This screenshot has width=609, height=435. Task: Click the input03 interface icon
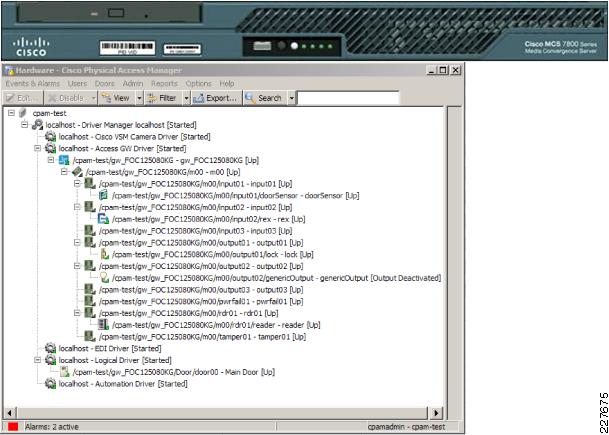90,231
